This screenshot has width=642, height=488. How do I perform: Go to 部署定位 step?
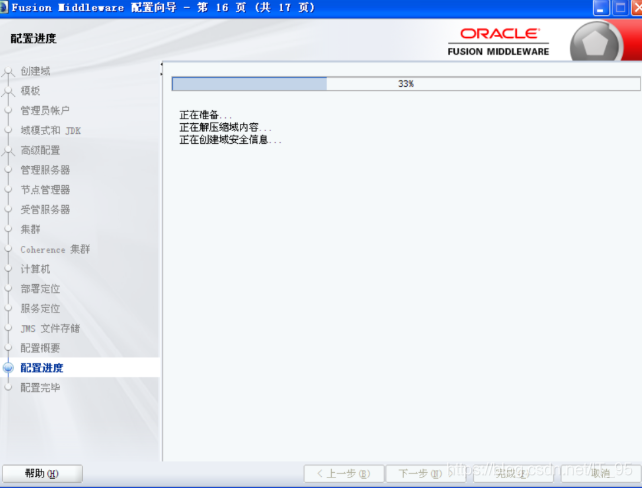click(40, 288)
